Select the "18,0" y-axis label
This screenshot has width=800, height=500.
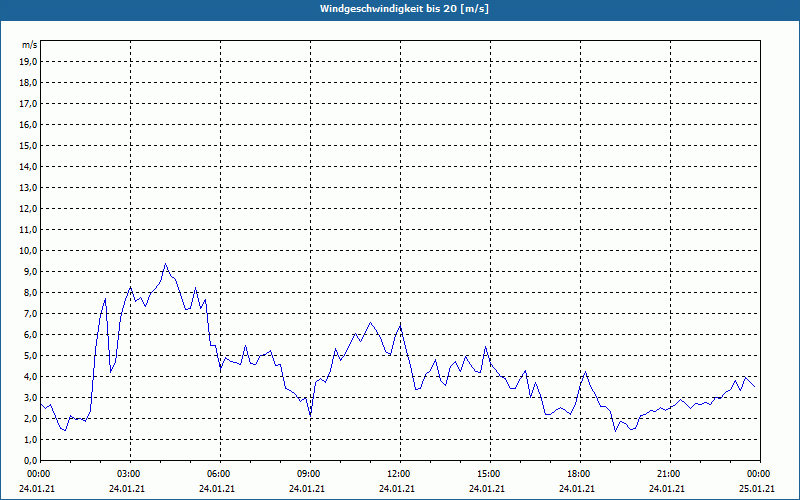coord(28,83)
